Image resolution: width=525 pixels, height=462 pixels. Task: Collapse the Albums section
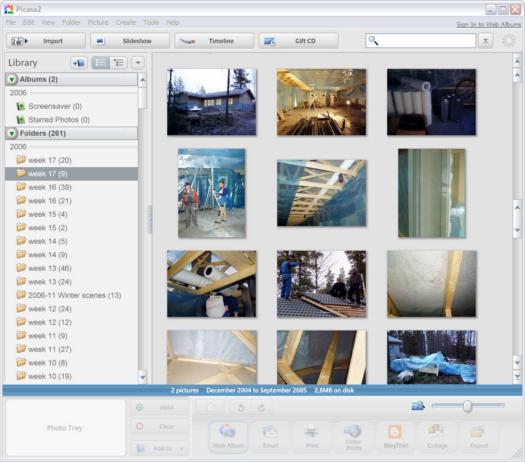(x=12, y=79)
